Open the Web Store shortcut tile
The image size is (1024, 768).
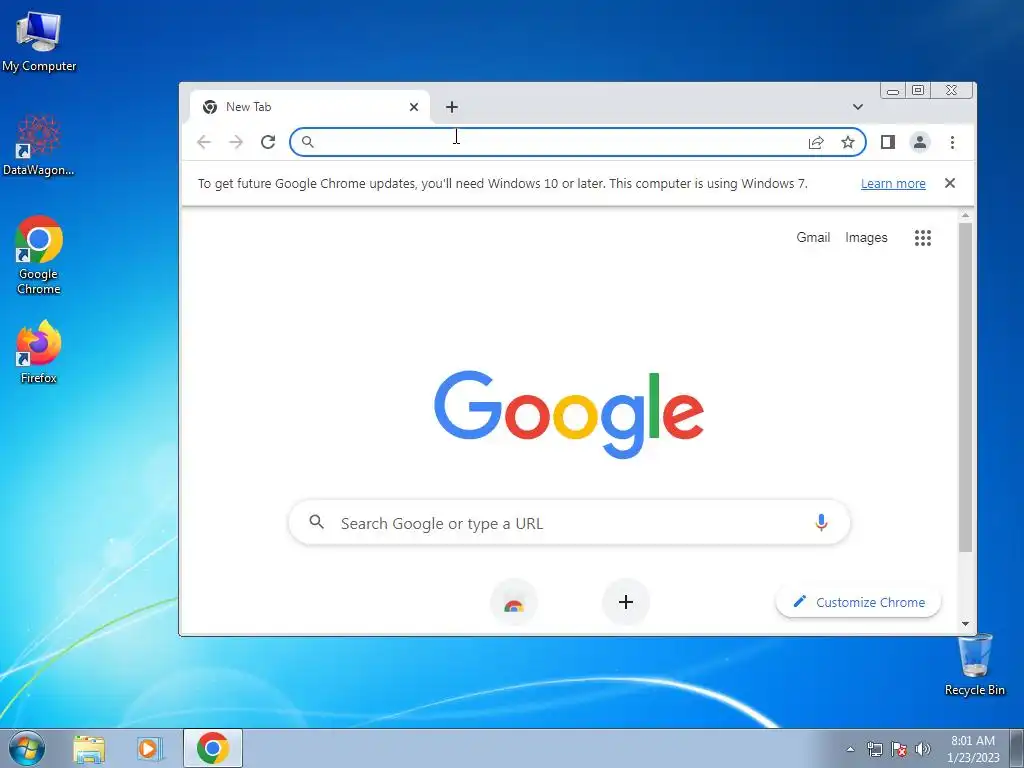pos(514,602)
